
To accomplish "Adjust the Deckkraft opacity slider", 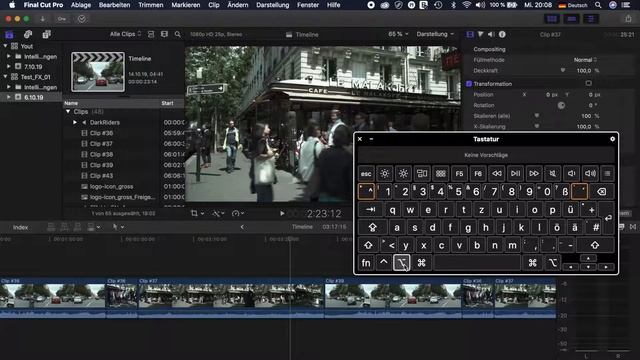I will click(563, 71).
